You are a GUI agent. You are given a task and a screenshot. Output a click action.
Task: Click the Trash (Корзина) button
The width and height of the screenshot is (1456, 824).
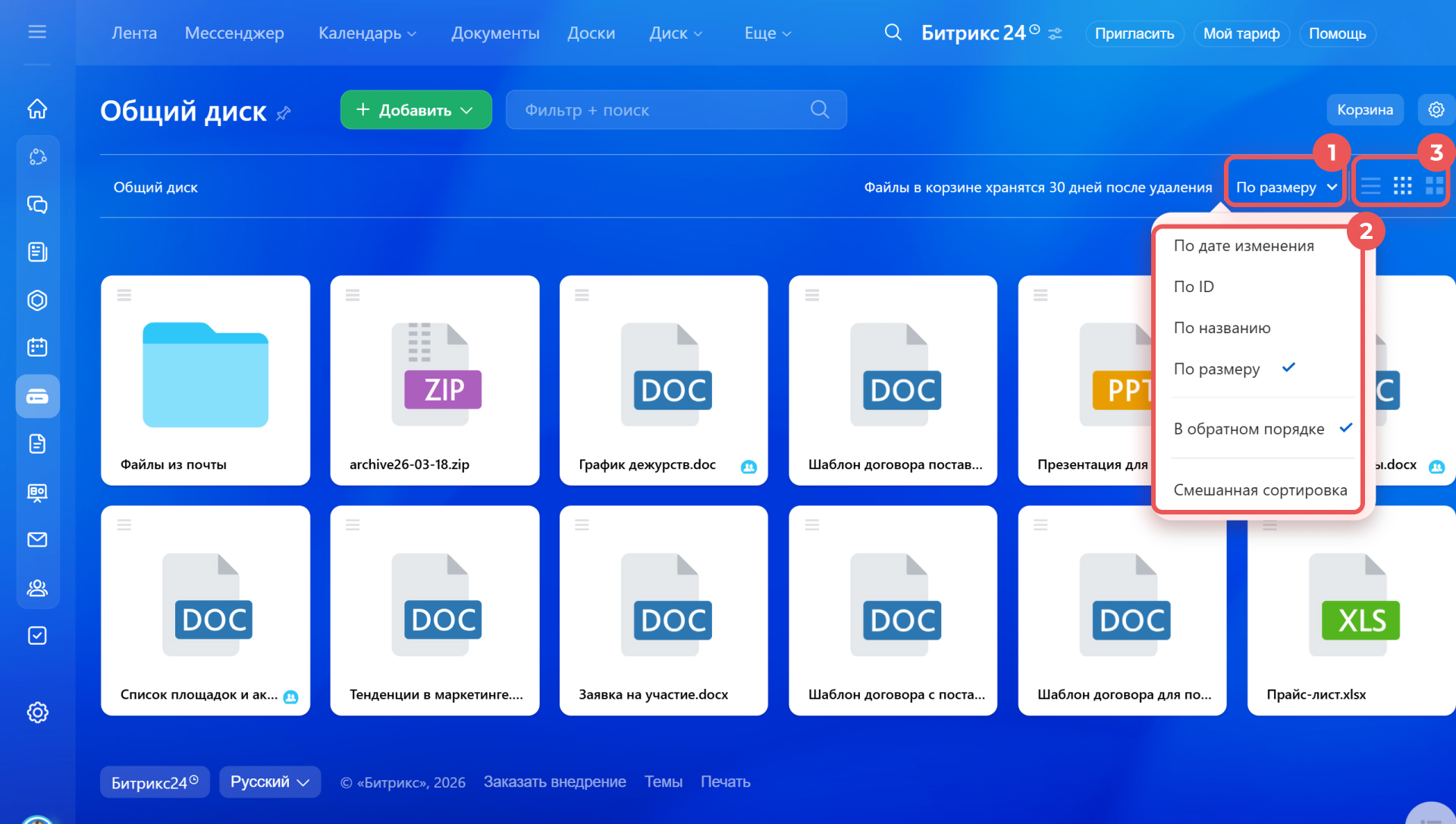coord(1364,110)
